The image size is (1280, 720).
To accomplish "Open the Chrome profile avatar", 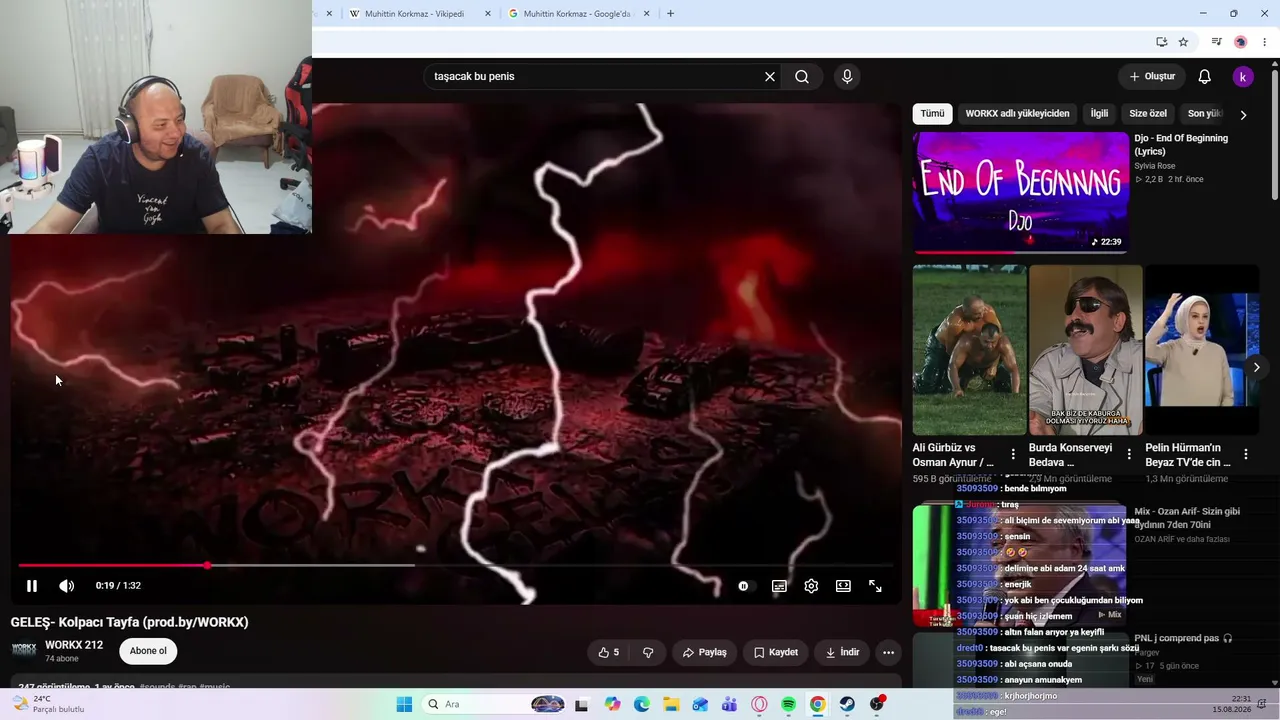I will (x=1241, y=42).
